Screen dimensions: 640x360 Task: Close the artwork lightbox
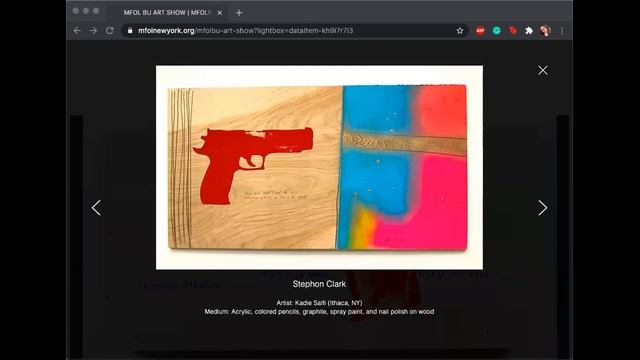coord(542,70)
